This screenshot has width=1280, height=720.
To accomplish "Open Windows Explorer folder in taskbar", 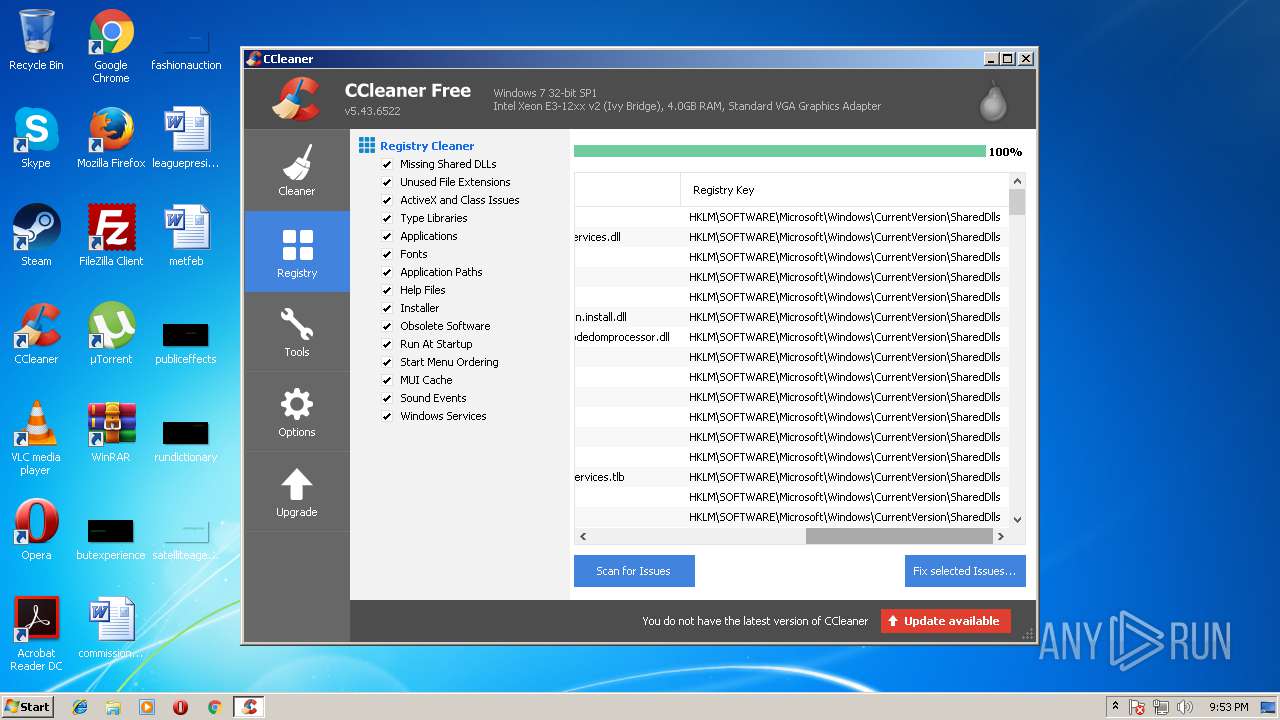I will point(113,707).
